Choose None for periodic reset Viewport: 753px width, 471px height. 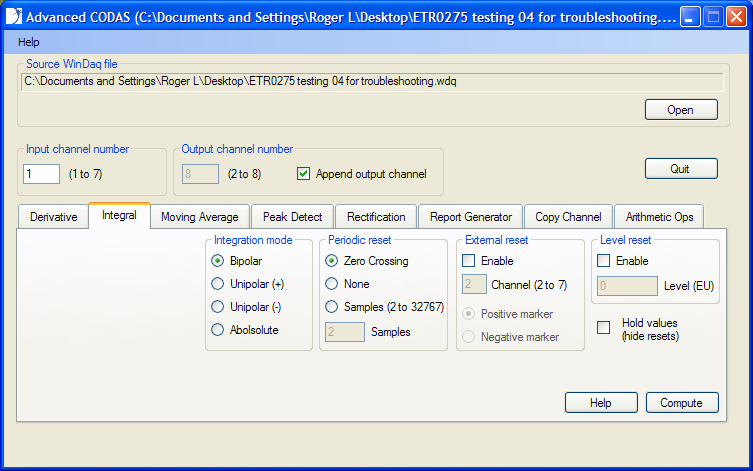(331, 284)
